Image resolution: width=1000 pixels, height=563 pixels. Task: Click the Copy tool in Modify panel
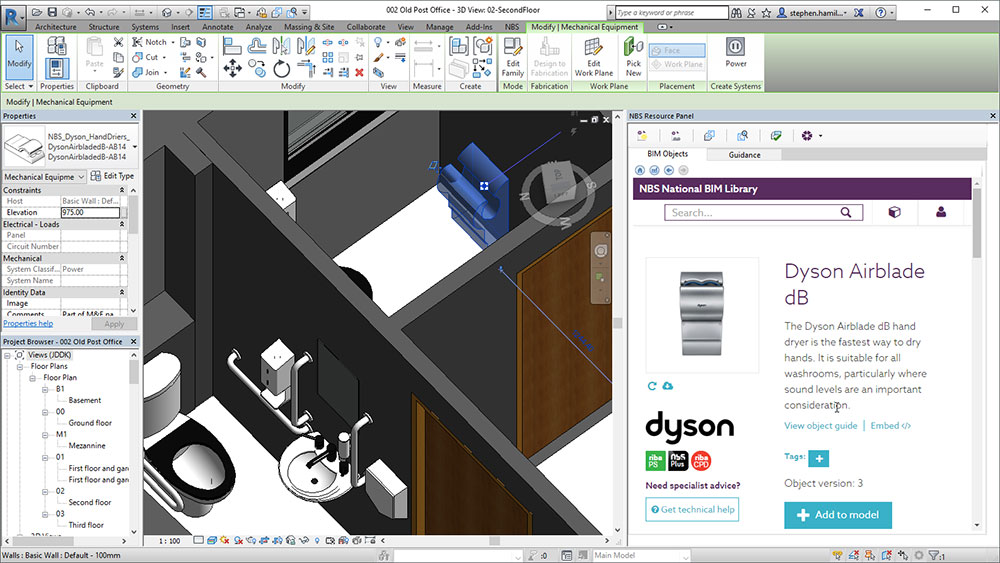coord(257,68)
